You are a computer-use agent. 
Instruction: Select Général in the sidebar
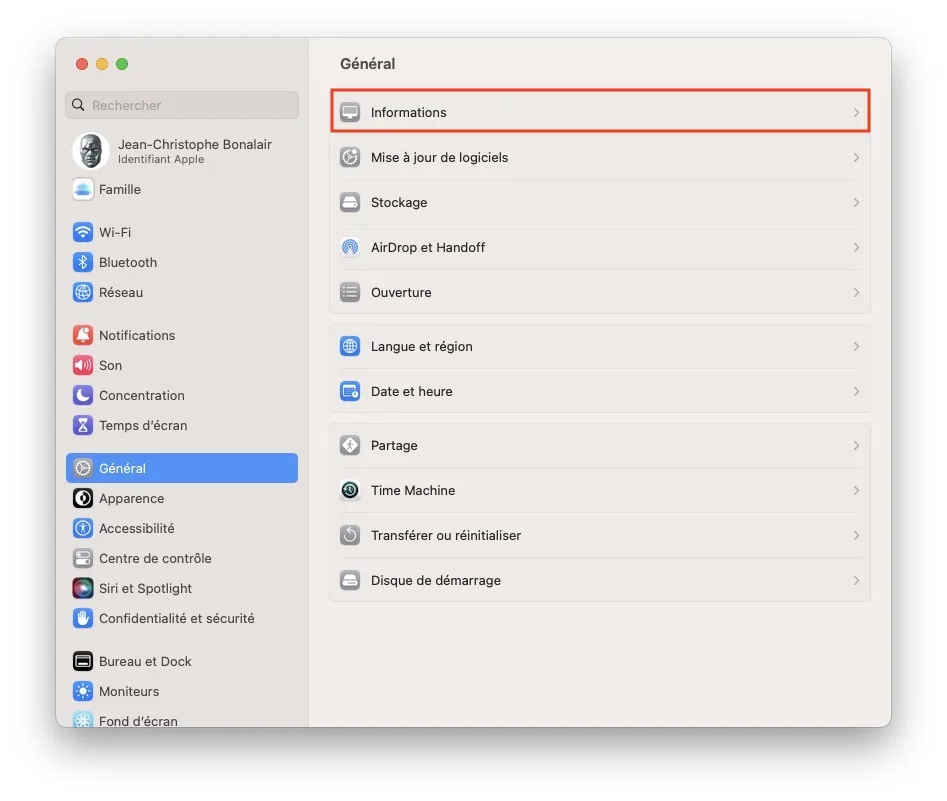(182, 468)
